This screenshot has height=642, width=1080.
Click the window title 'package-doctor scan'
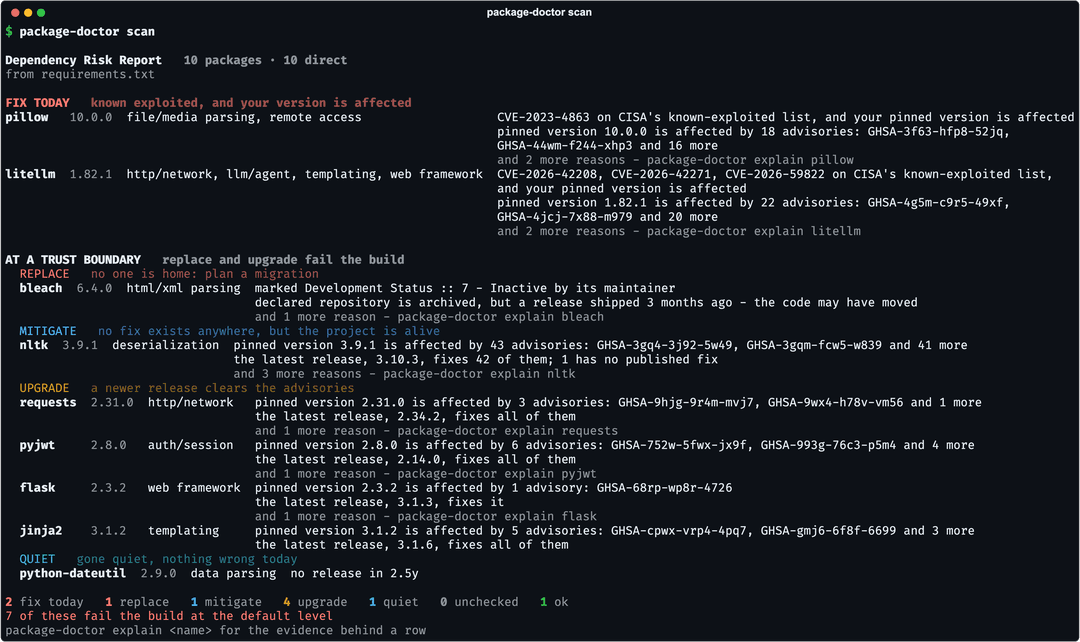tap(539, 12)
